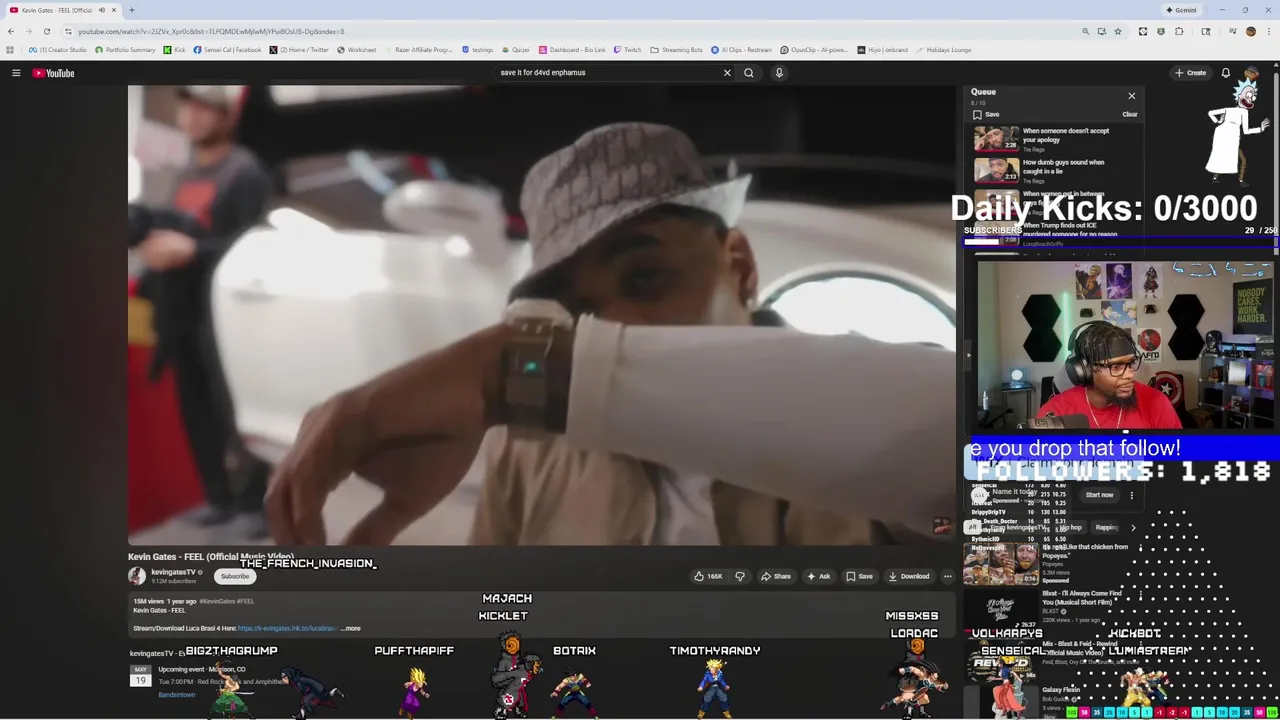Like the Kevin Gates FEEL video
The height and width of the screenshot is (720, 1280).
pos(708,576)
